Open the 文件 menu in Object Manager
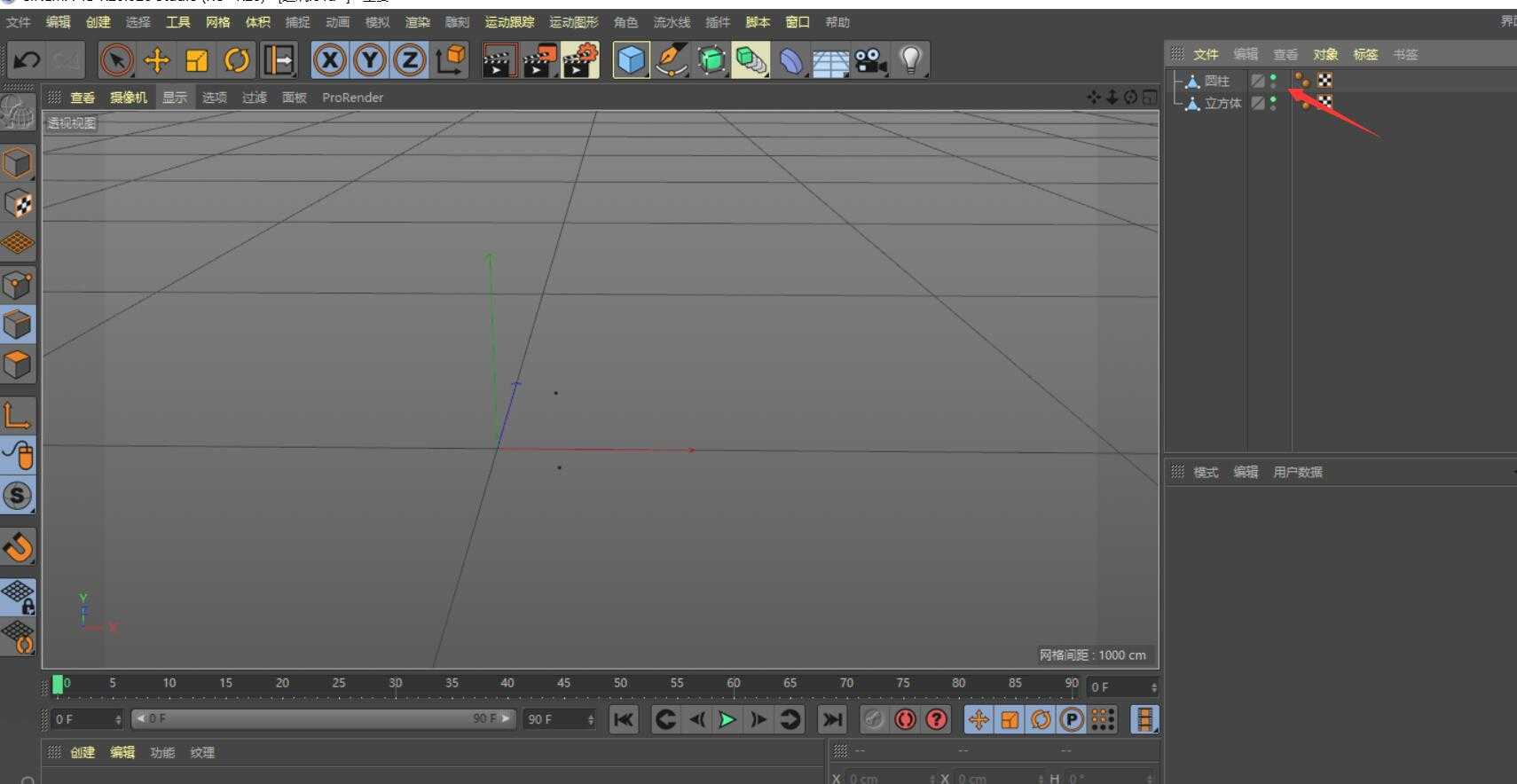 [1205, 55]
